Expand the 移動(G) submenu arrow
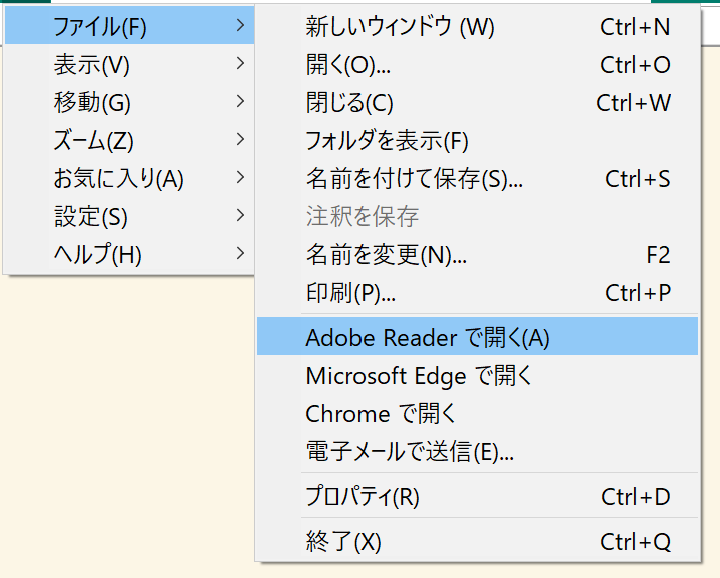 tap(240, 101)
